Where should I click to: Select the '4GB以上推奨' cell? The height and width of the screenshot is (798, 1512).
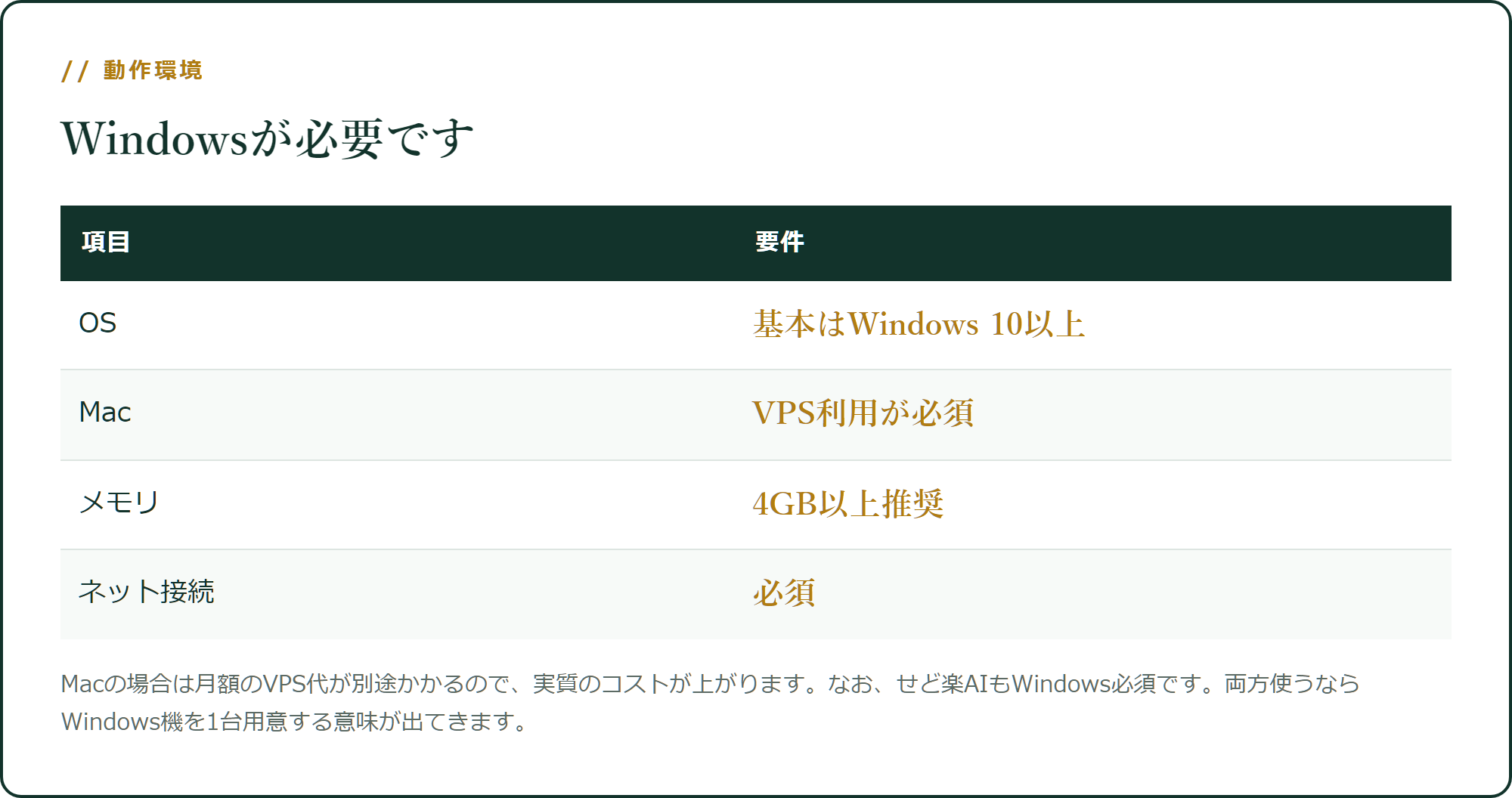[848, 504]
